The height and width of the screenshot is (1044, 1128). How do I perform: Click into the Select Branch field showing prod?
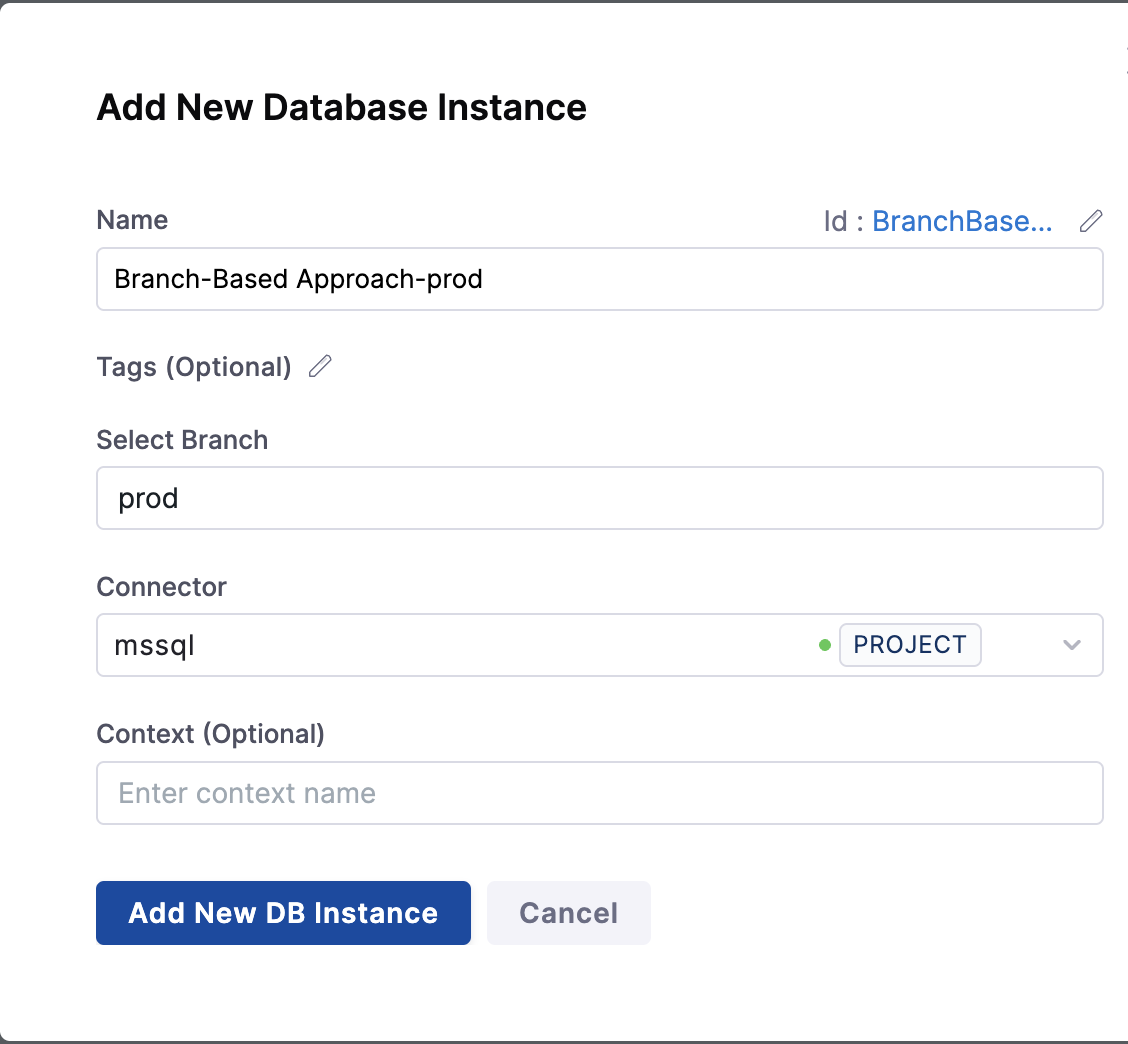tap(599, 498)
